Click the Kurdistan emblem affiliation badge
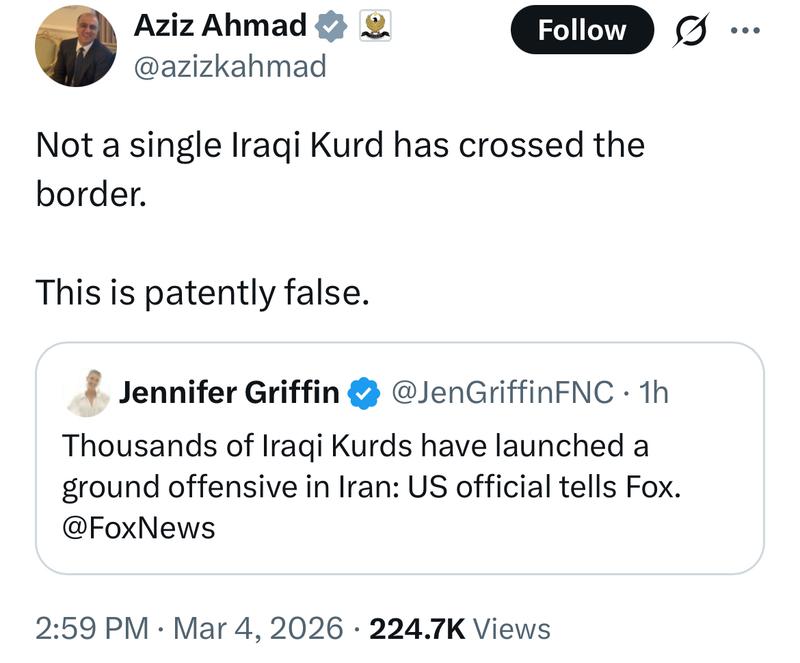Viewport: 800px width, 663px height. (375, 26)
